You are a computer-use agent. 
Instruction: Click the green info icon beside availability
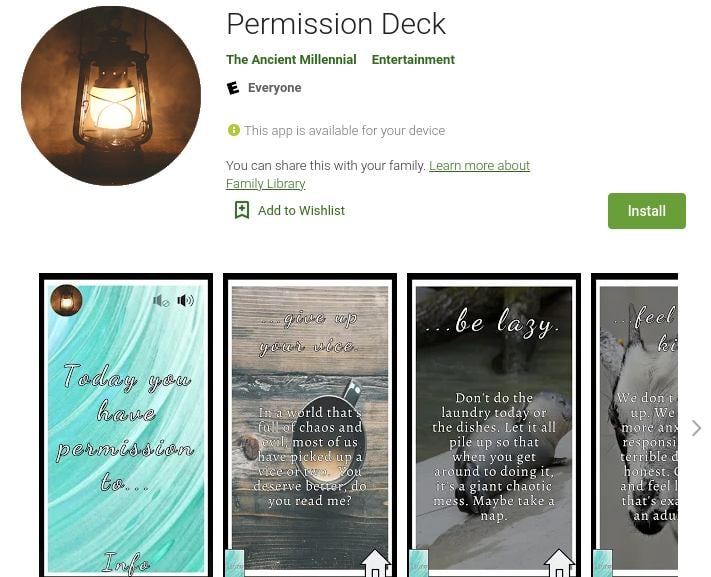click(x=234, y=131)
